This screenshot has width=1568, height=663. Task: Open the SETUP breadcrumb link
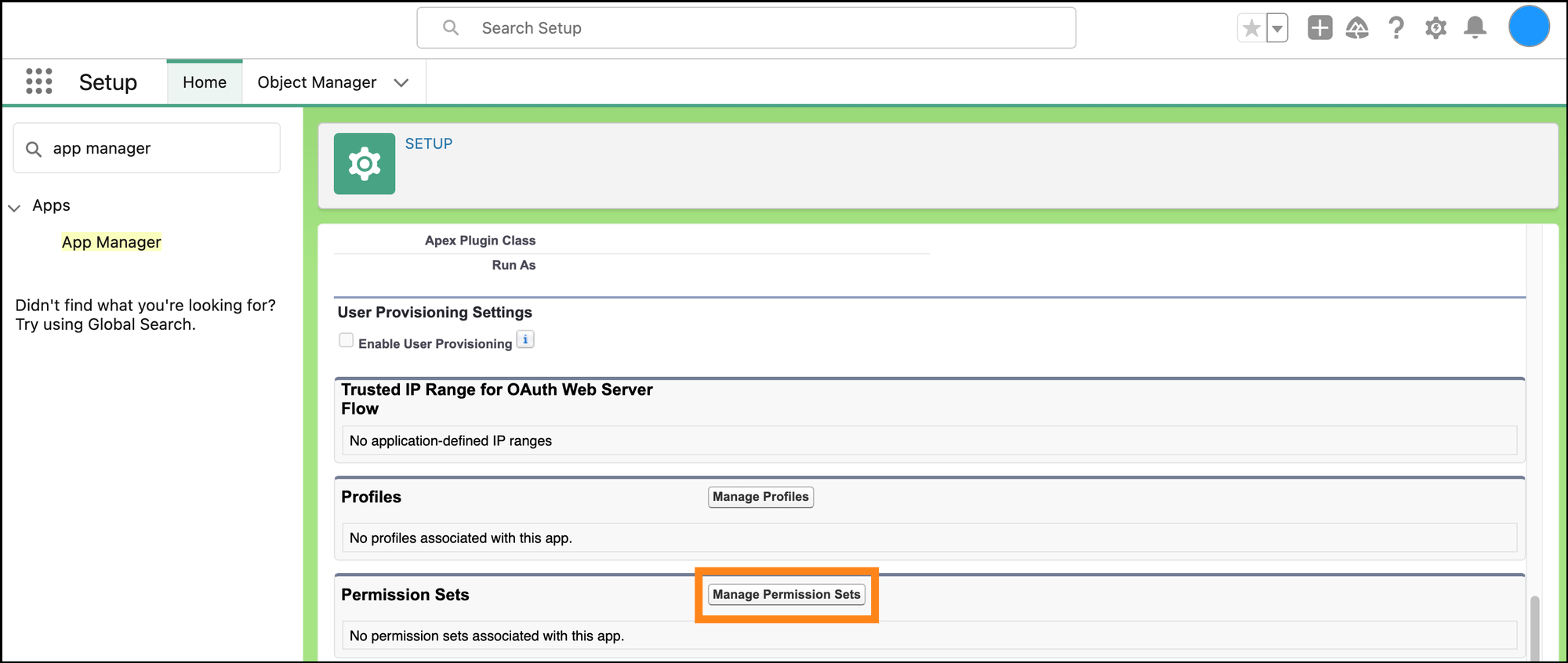429,144
